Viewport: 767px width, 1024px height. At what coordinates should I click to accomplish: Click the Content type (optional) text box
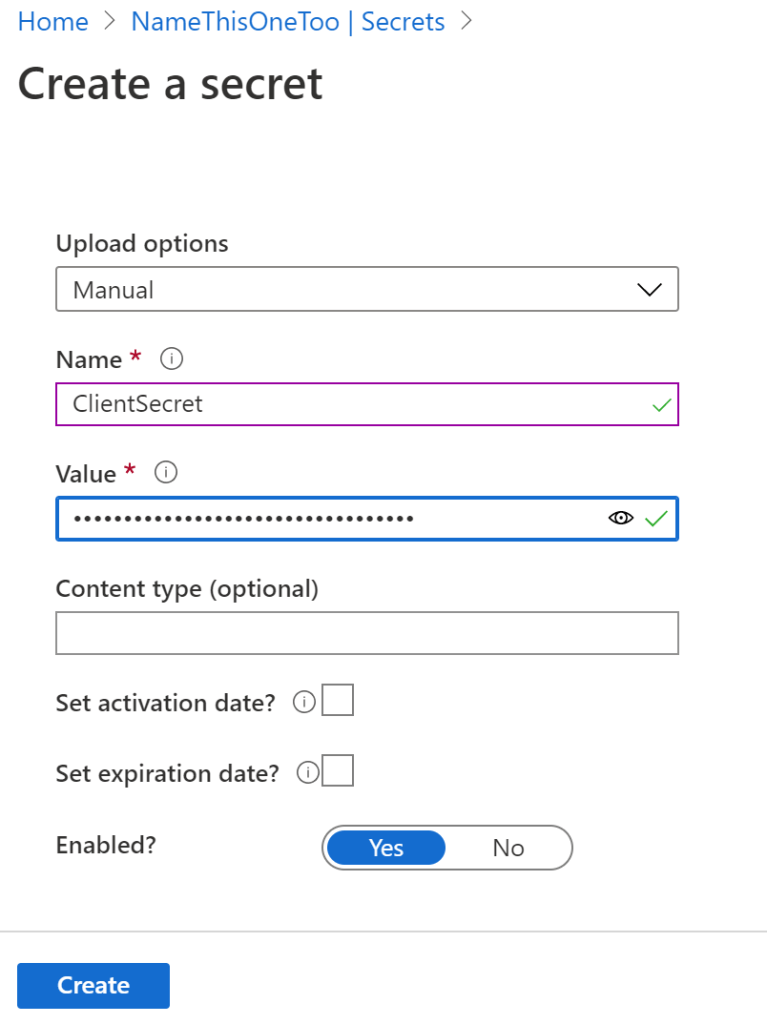pyautogui.click(x=366, y=633)
